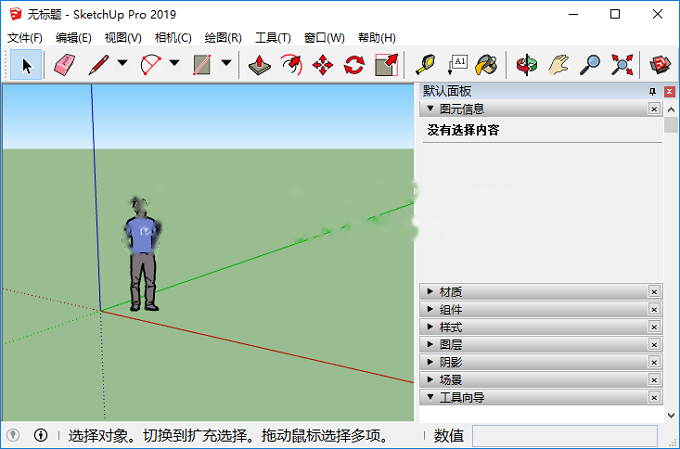The width and height of the screenshot is (680, 449).
Task: Select the Rotate tool
Action: [x=354, y=65]
